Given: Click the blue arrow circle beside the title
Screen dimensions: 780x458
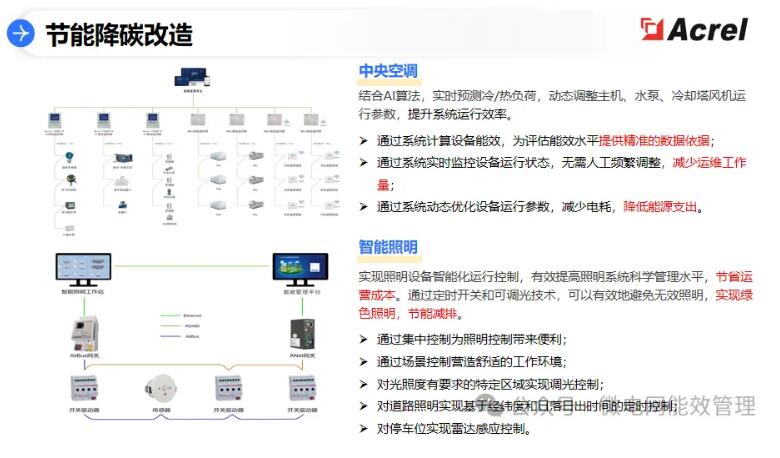Looking at the screenshot, I should 21,34.
